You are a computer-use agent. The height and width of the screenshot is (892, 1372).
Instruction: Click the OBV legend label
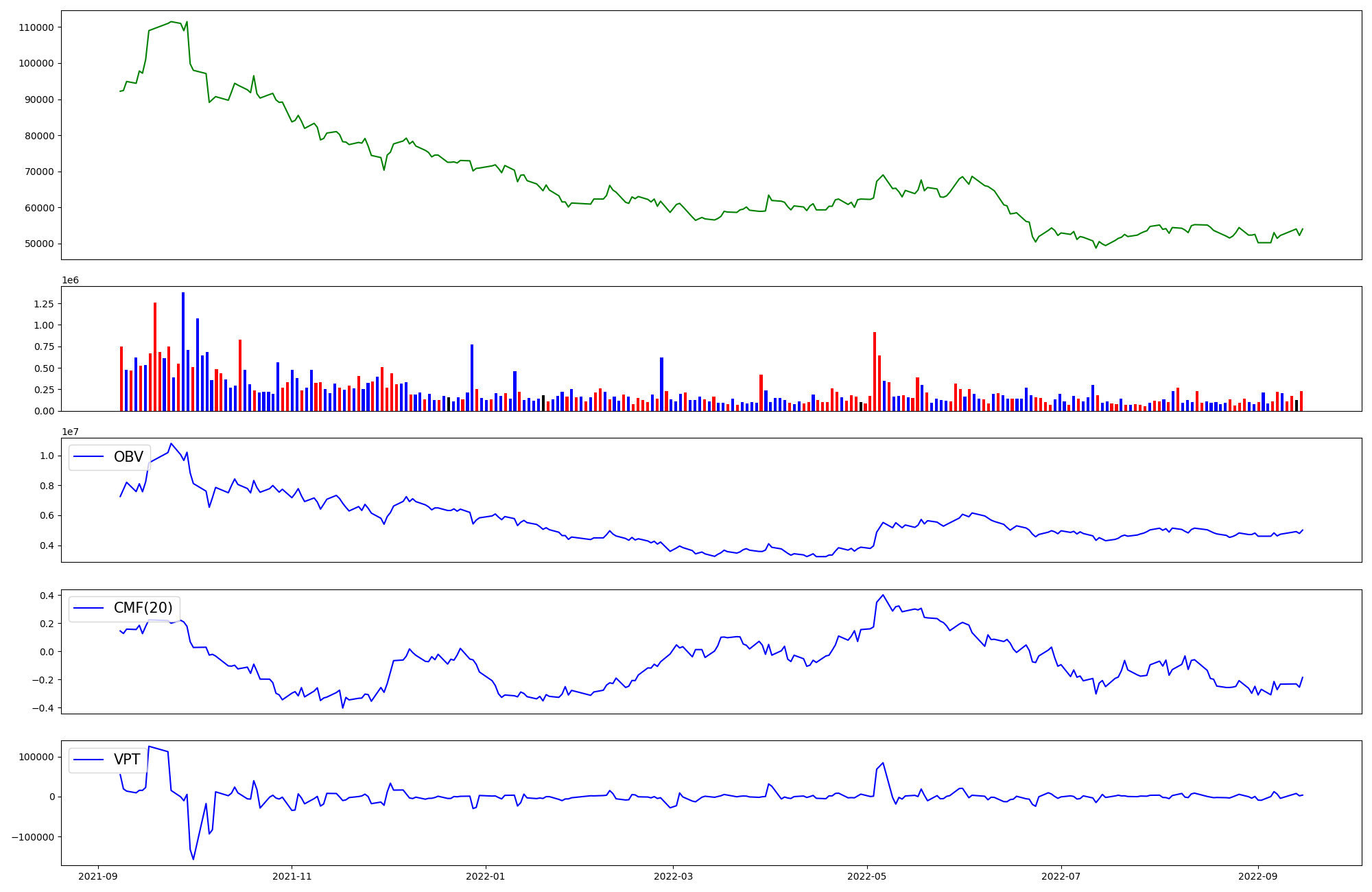coord(128,457)
